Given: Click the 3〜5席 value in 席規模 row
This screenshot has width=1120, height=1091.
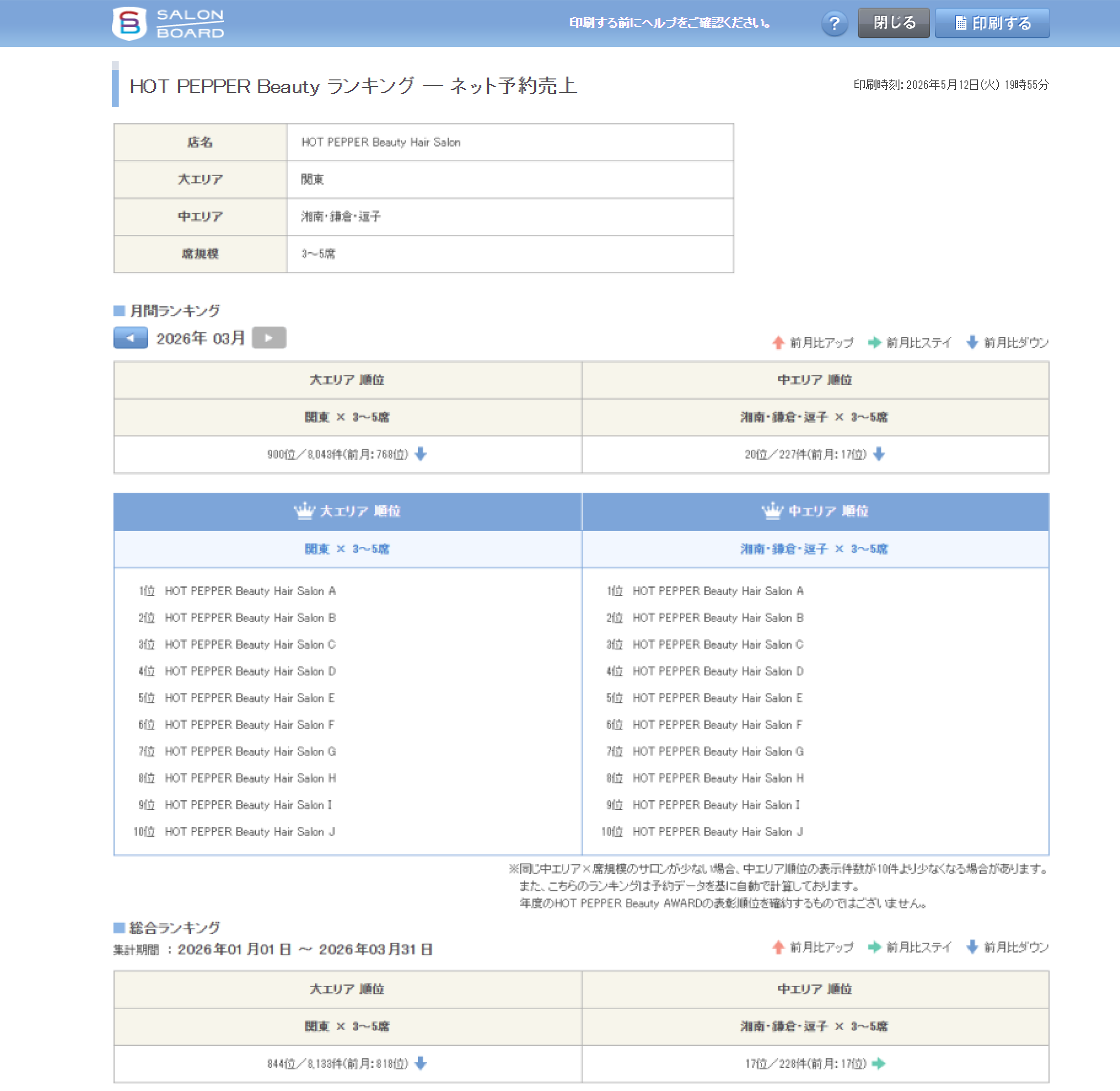Looking at the screenshot, I should pos(319,254).
